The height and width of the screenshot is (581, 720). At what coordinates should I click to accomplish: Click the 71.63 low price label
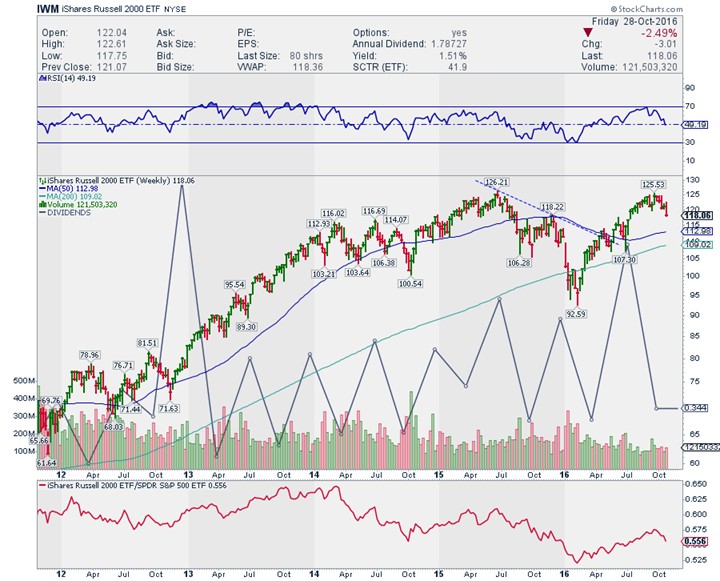(x=169, y=408)
